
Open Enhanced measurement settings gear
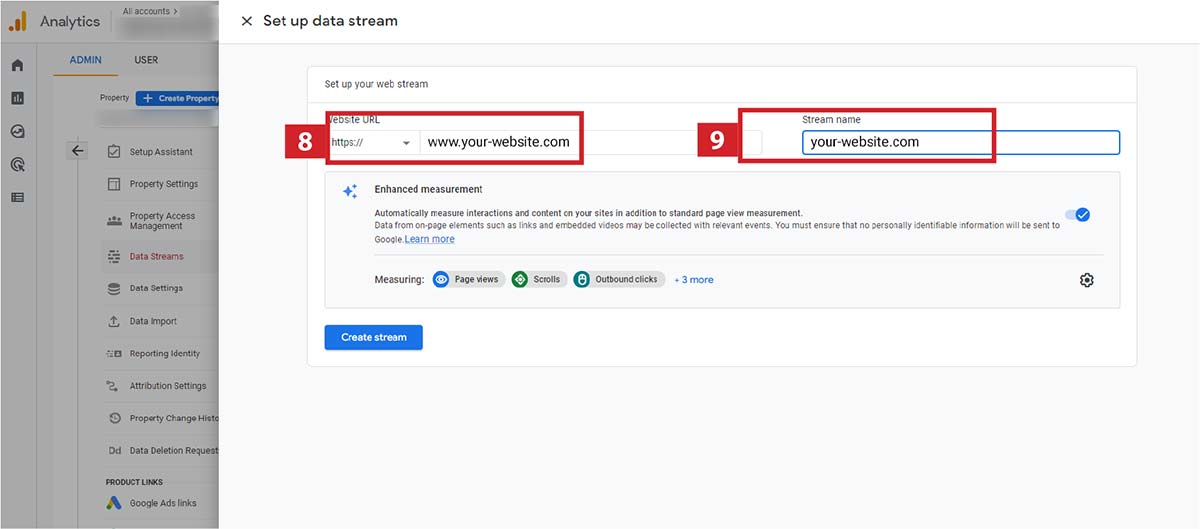(1087, 280)
